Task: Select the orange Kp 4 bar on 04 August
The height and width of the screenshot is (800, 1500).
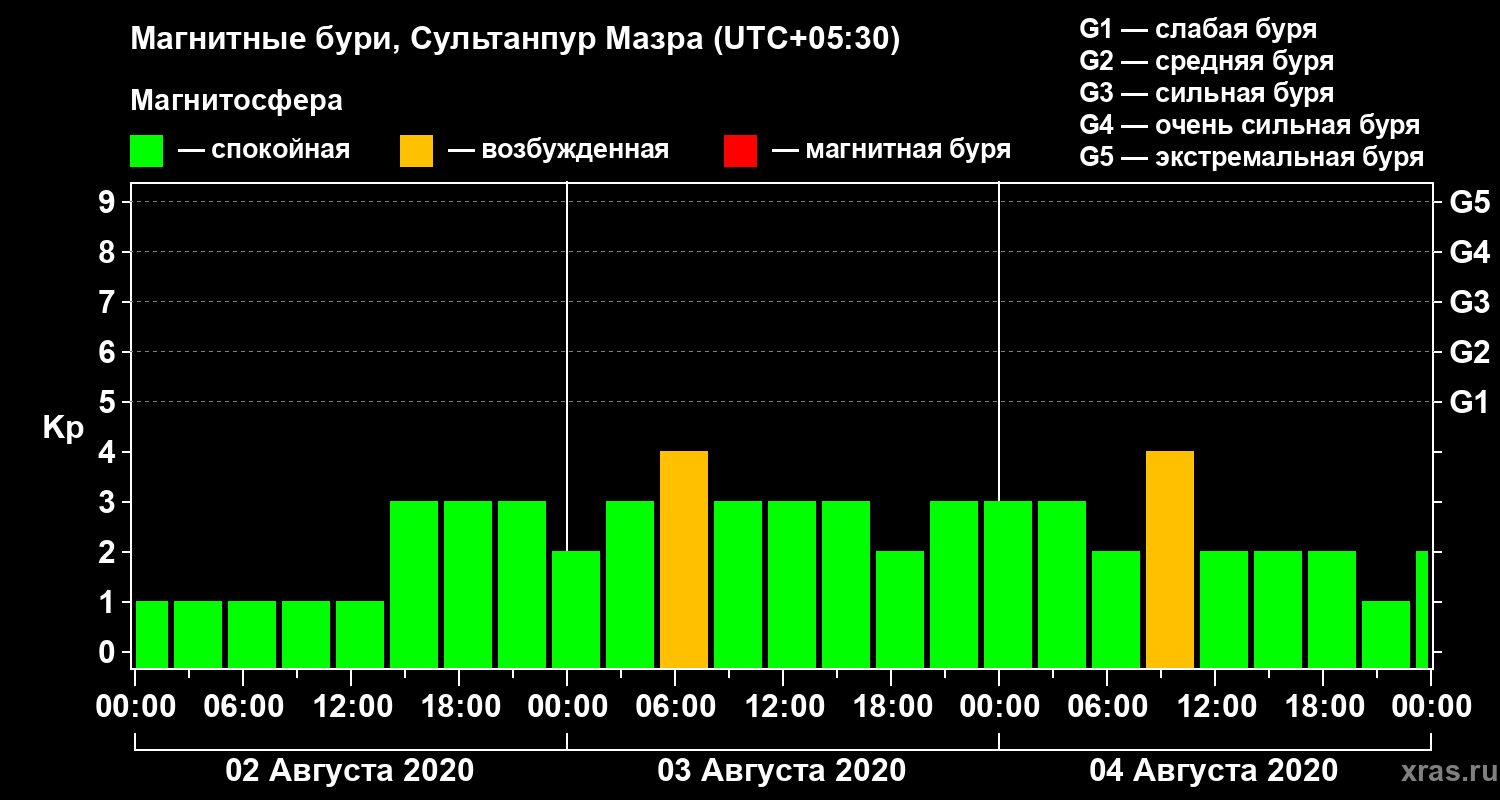Action: pyautogui.click(x=1170, y=560)
